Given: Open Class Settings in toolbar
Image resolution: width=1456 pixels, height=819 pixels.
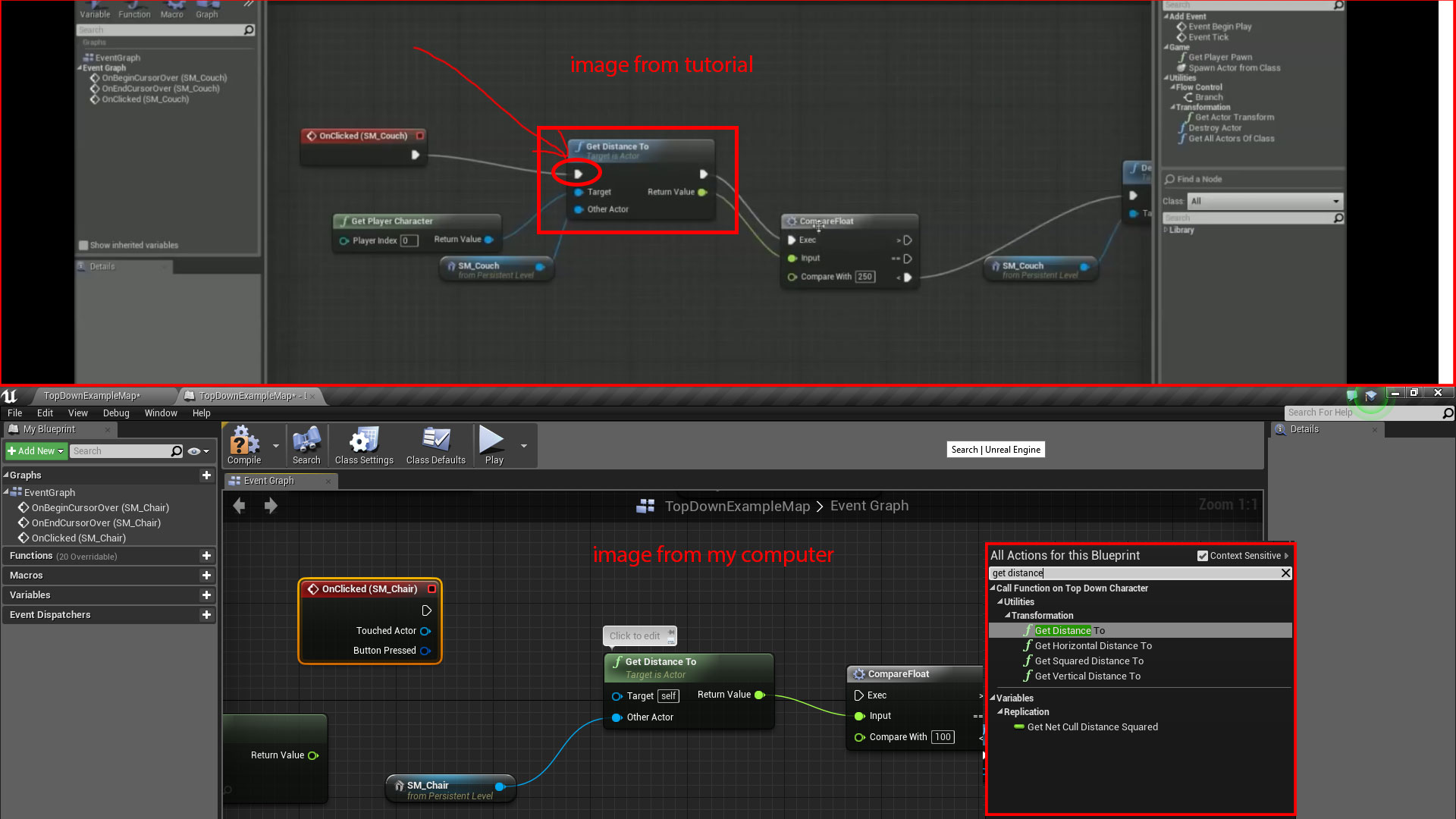Looking at the screenshot, I should click(x=364, y=445).
